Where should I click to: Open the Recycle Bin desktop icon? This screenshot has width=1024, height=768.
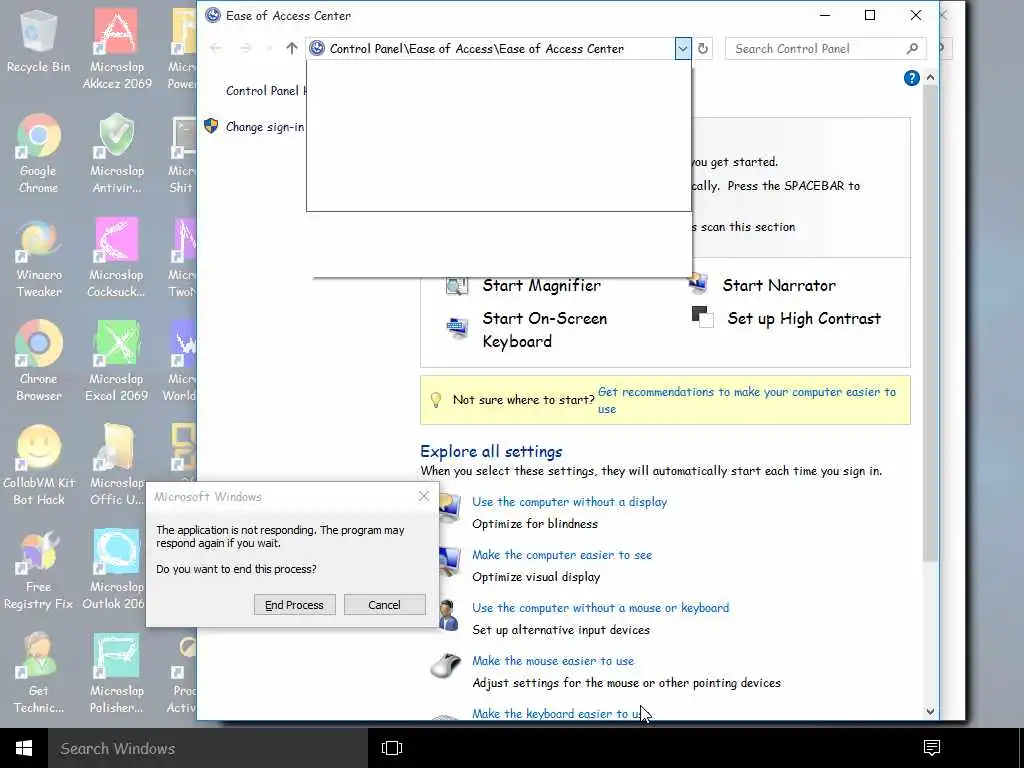(x=38, y=42)
